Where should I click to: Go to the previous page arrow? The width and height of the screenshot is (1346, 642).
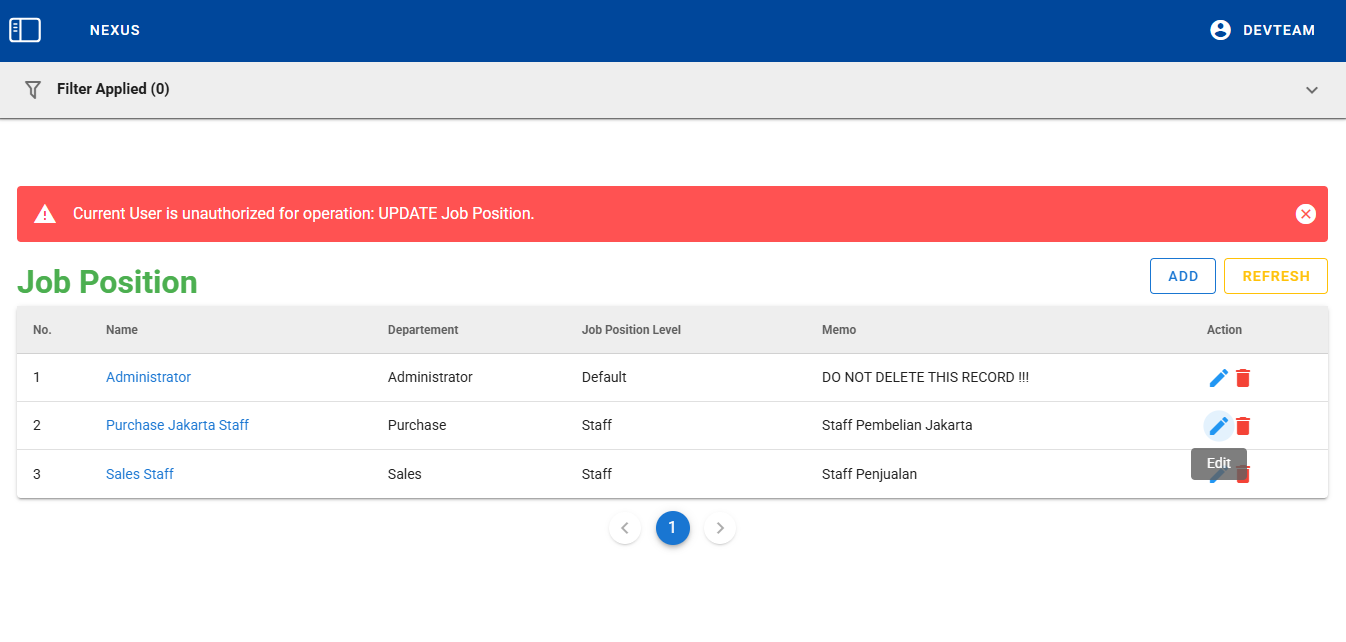click(624, 528)
